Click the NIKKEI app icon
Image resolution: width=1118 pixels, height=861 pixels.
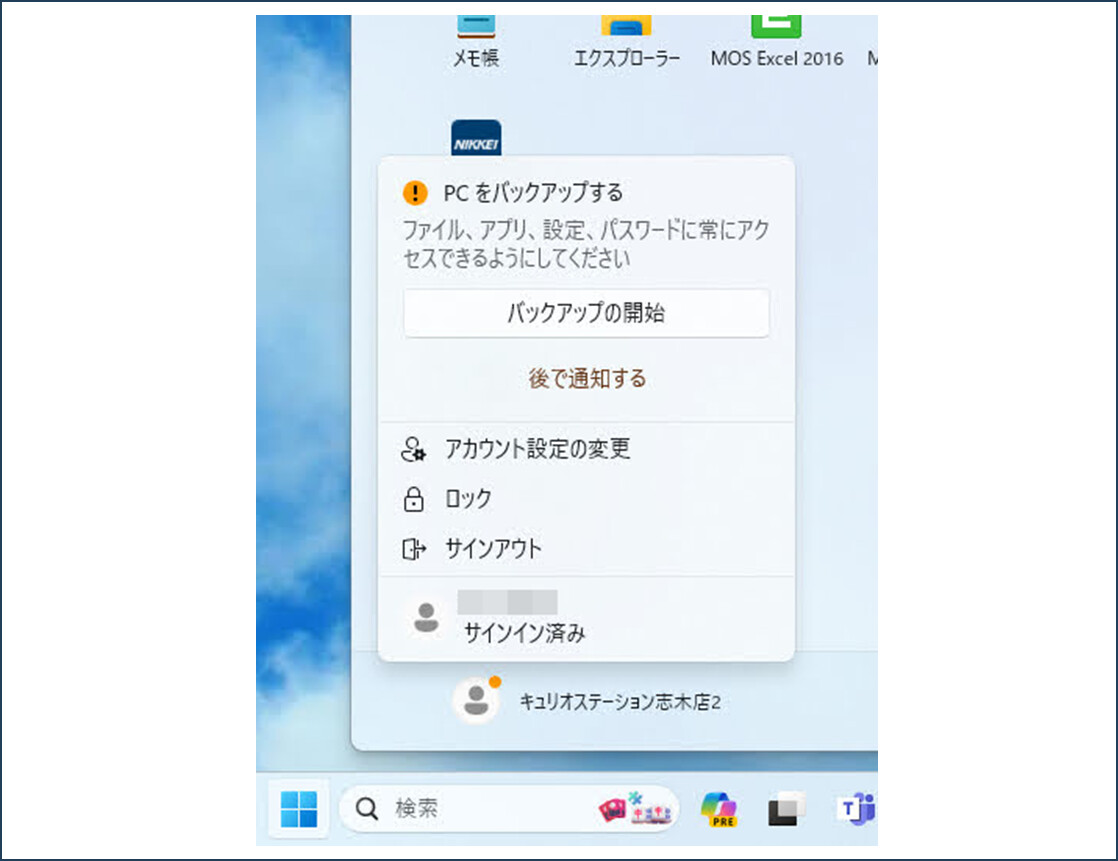coord(476,140)
